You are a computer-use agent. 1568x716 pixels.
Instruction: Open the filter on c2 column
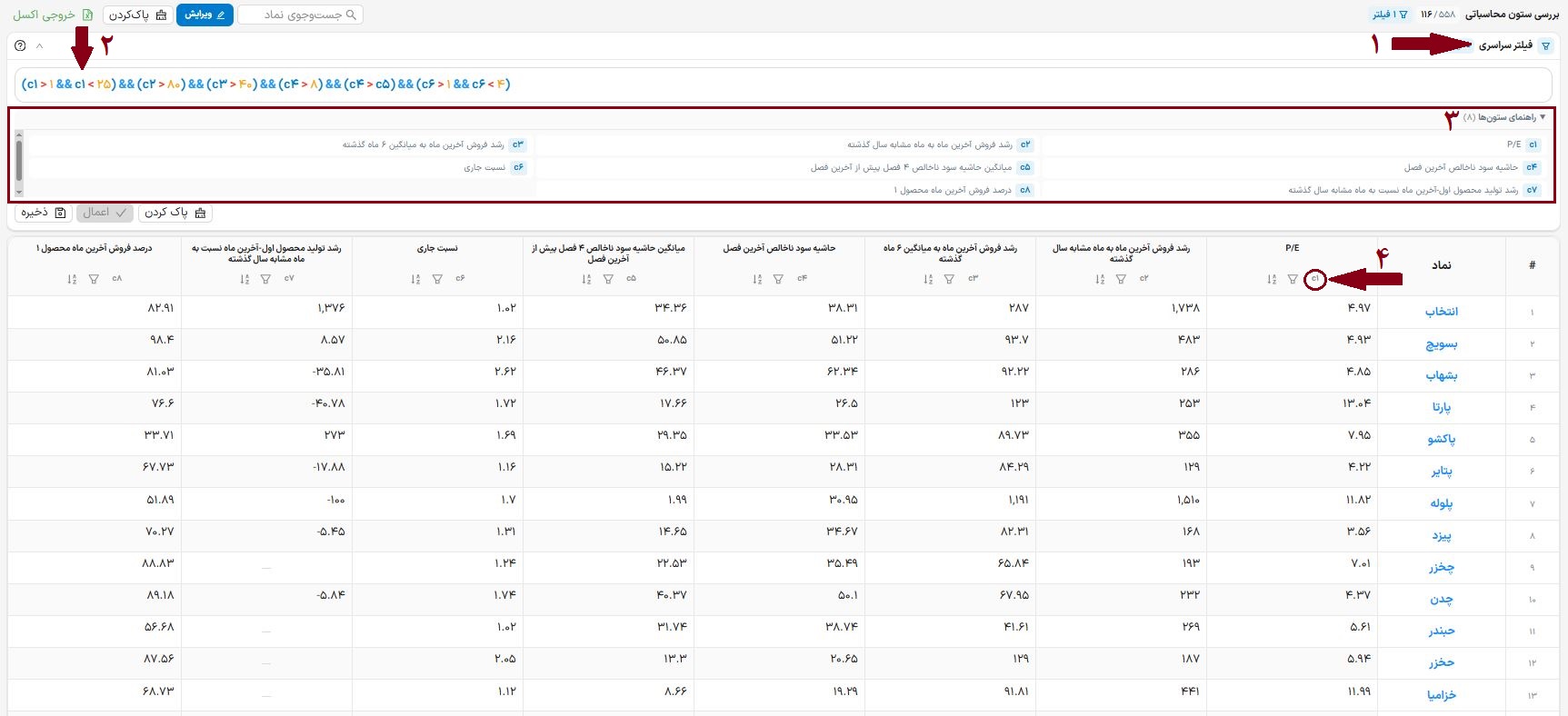[1121, 279]
